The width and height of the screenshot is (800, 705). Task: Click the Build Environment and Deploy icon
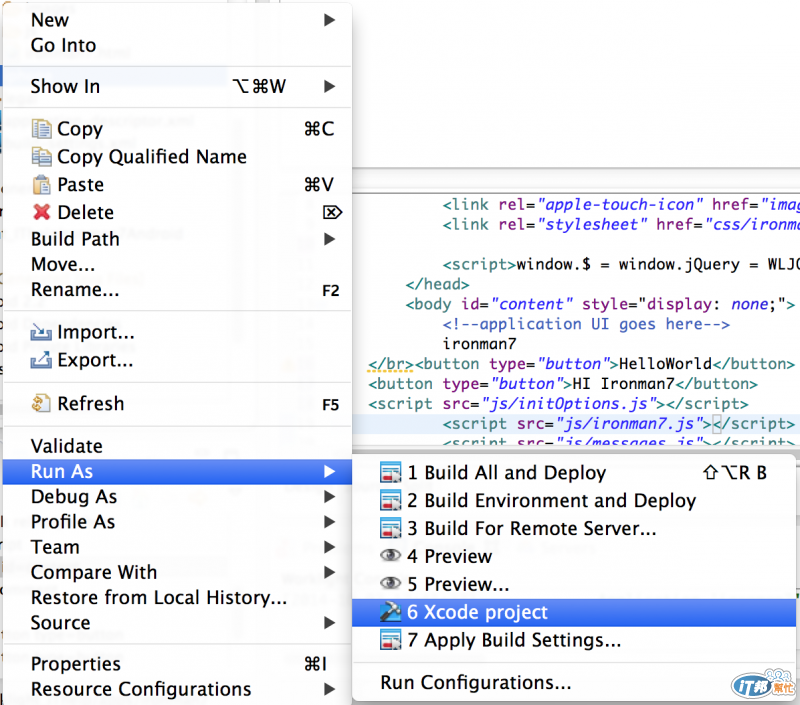pyautogui.click(x=390, y=500)
